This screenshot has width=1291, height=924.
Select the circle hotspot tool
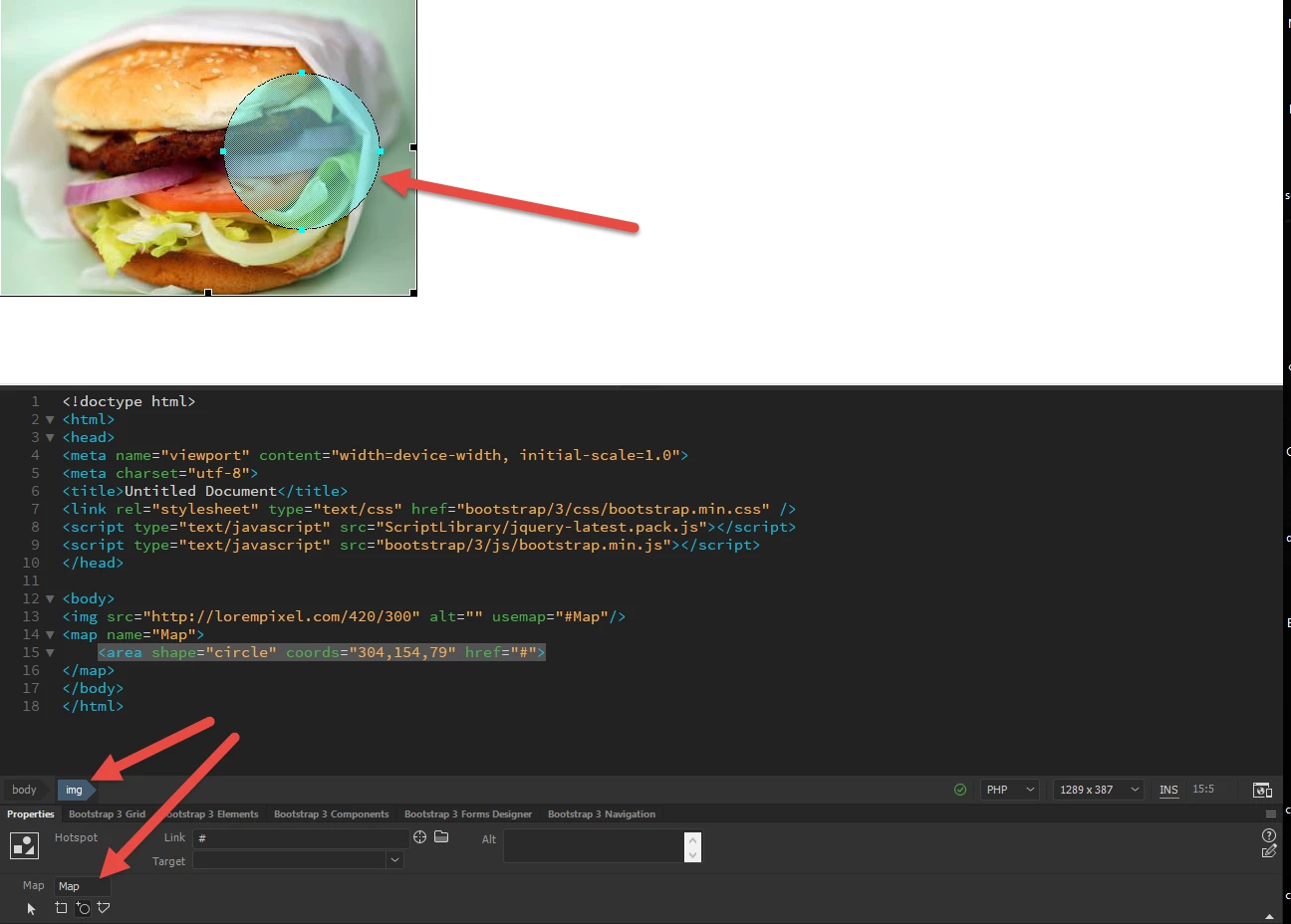(83, 908)
